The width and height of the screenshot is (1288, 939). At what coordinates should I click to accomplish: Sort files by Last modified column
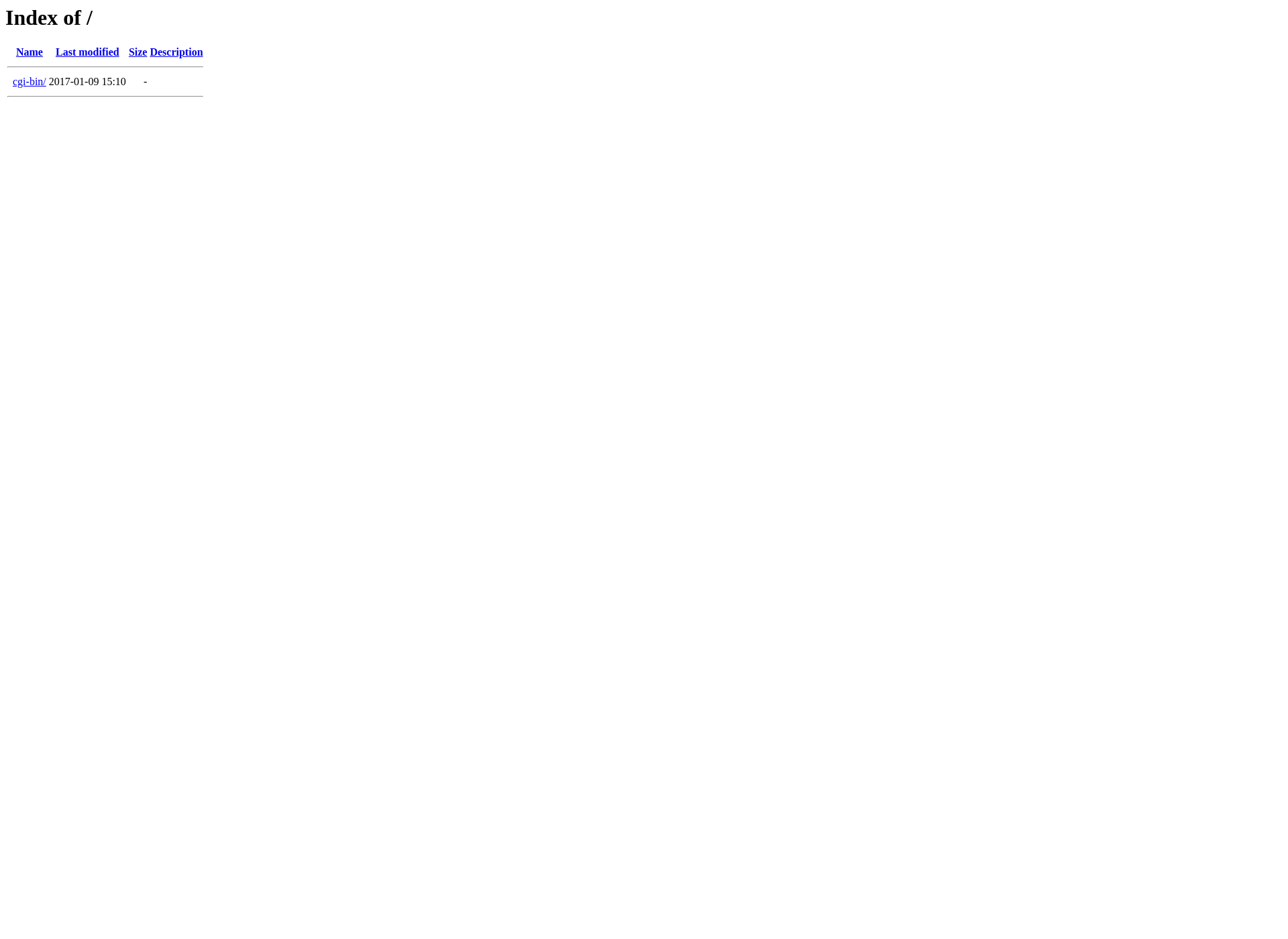click(87, 52)
